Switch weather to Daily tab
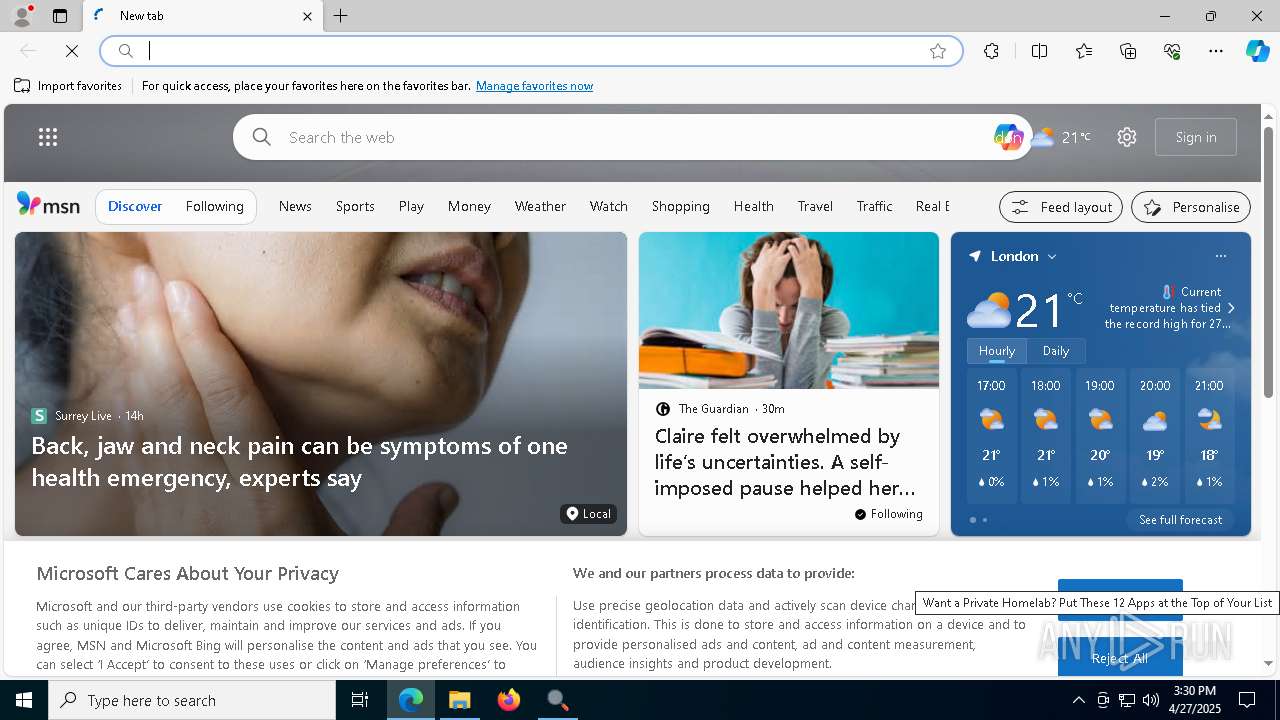1280x720 pixels. (x=1056, y=351)
